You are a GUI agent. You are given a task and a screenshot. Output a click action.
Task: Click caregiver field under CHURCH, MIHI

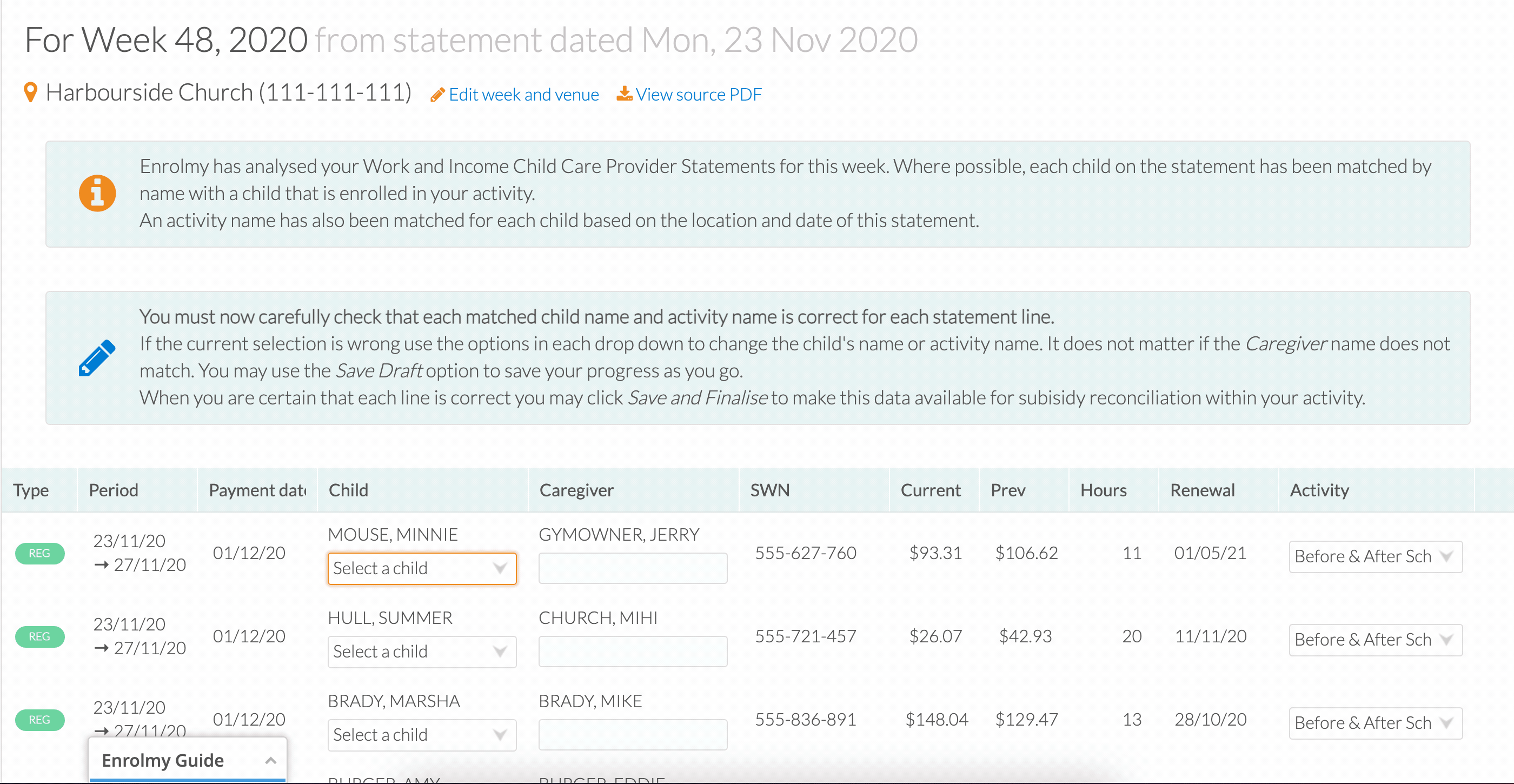[633, 652]
